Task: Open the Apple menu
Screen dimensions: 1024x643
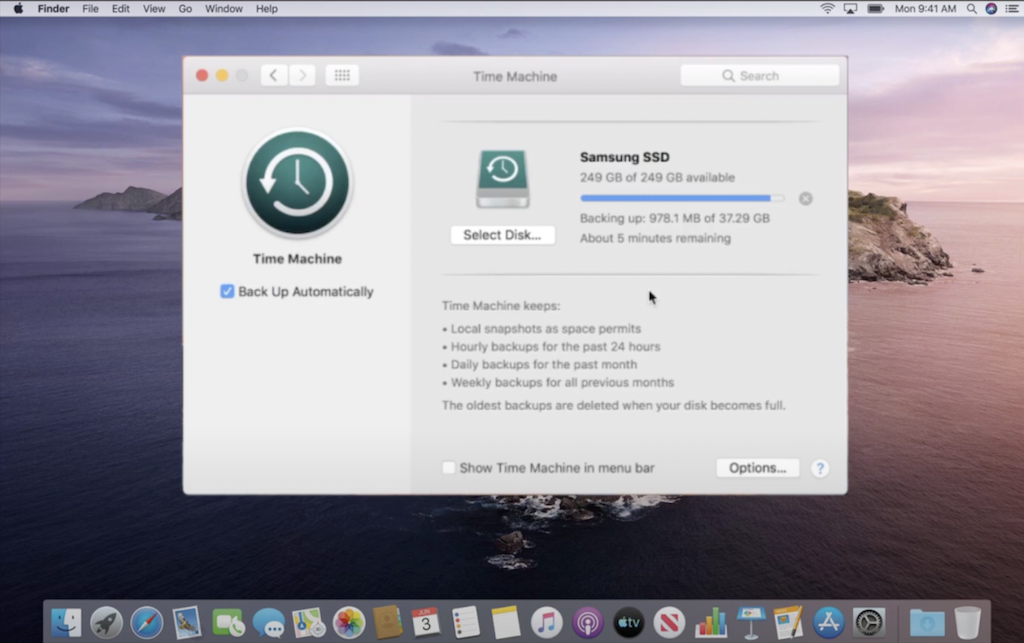Action: [x=18, y=8]
